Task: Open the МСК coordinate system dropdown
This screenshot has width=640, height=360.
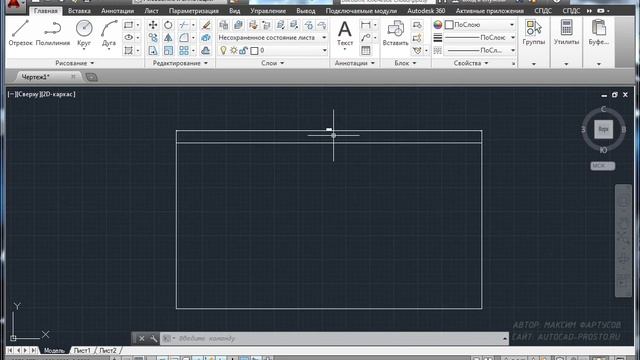Action: [602, 166]
